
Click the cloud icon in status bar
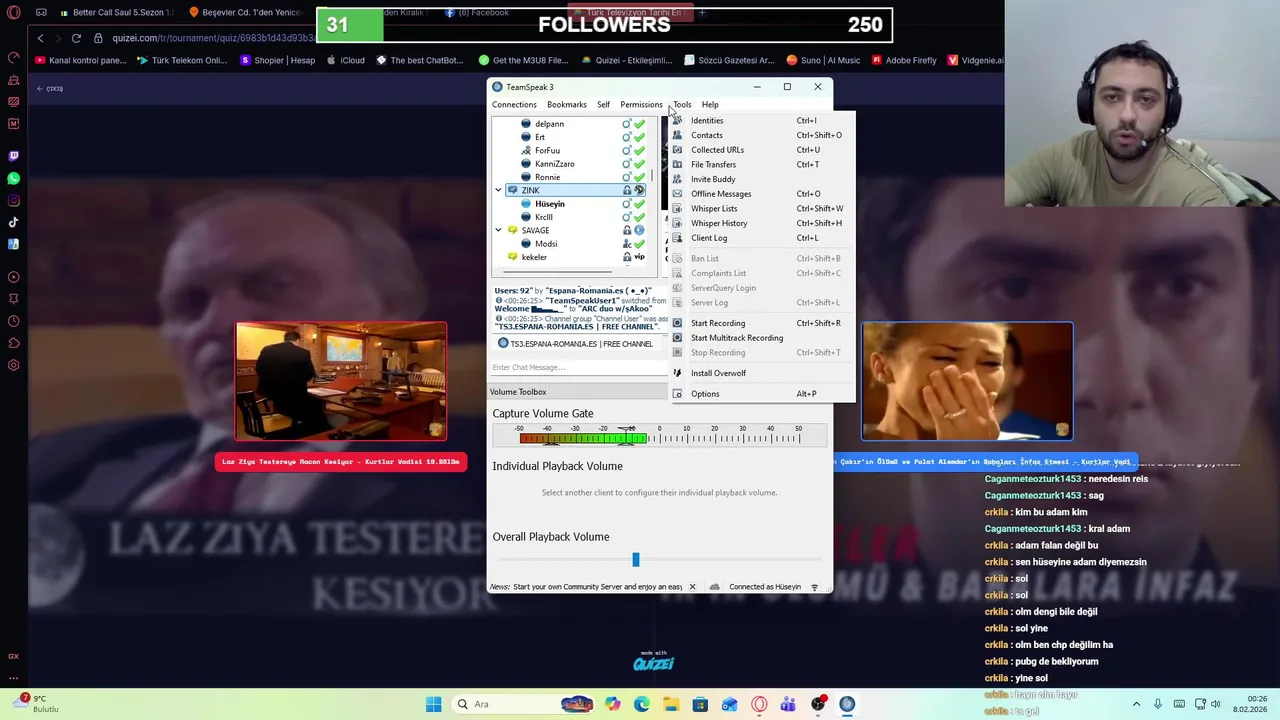click(714, 587)
